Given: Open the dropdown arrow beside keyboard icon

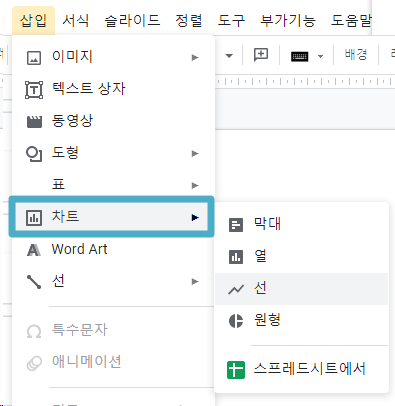Looking at the screenshot, I should click(x=320, y=56).
